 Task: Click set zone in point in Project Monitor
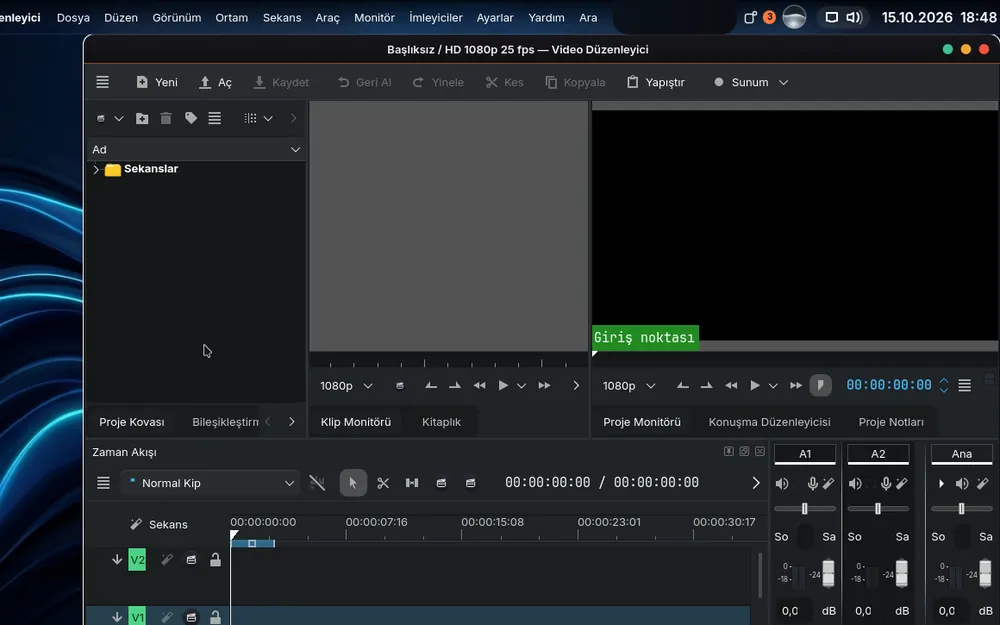682,385
